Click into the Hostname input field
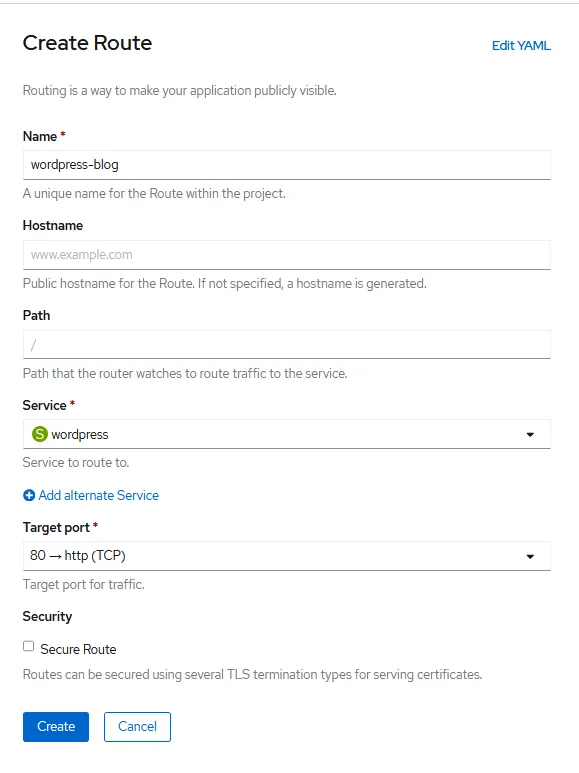The width and height of the screenshot is (579, 773). [x=287, y=255]
